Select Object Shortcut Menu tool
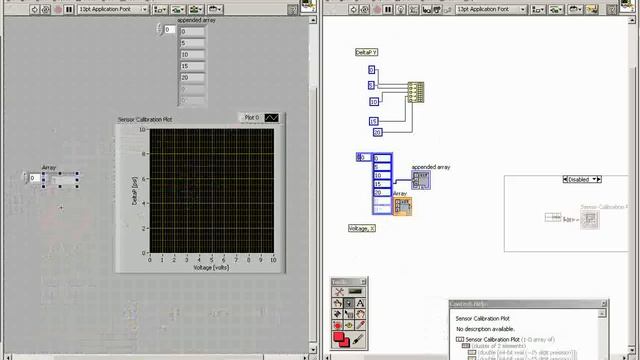 (349, 314)
